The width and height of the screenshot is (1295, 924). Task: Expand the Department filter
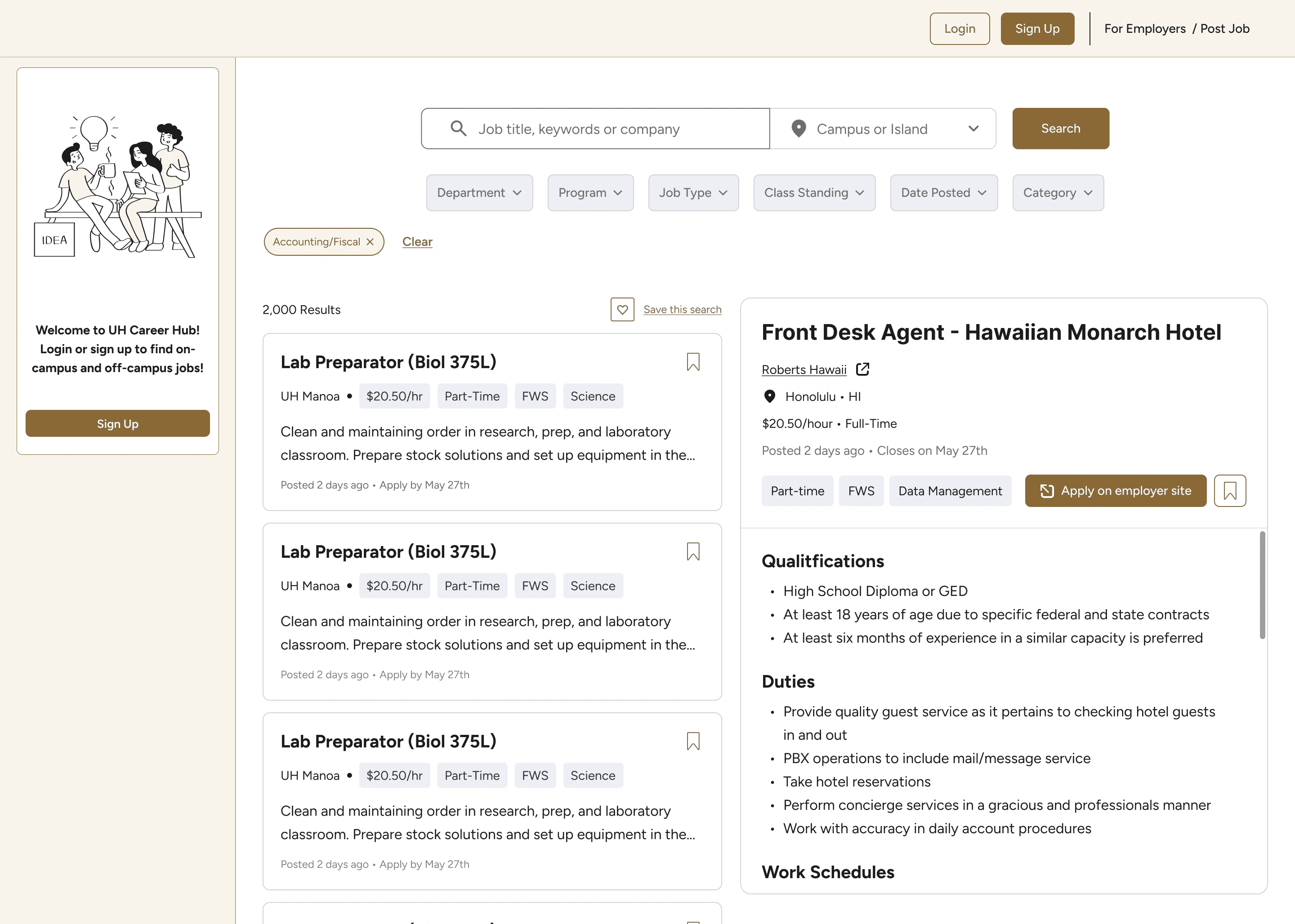pyautogui.click(x=479, y=193)
